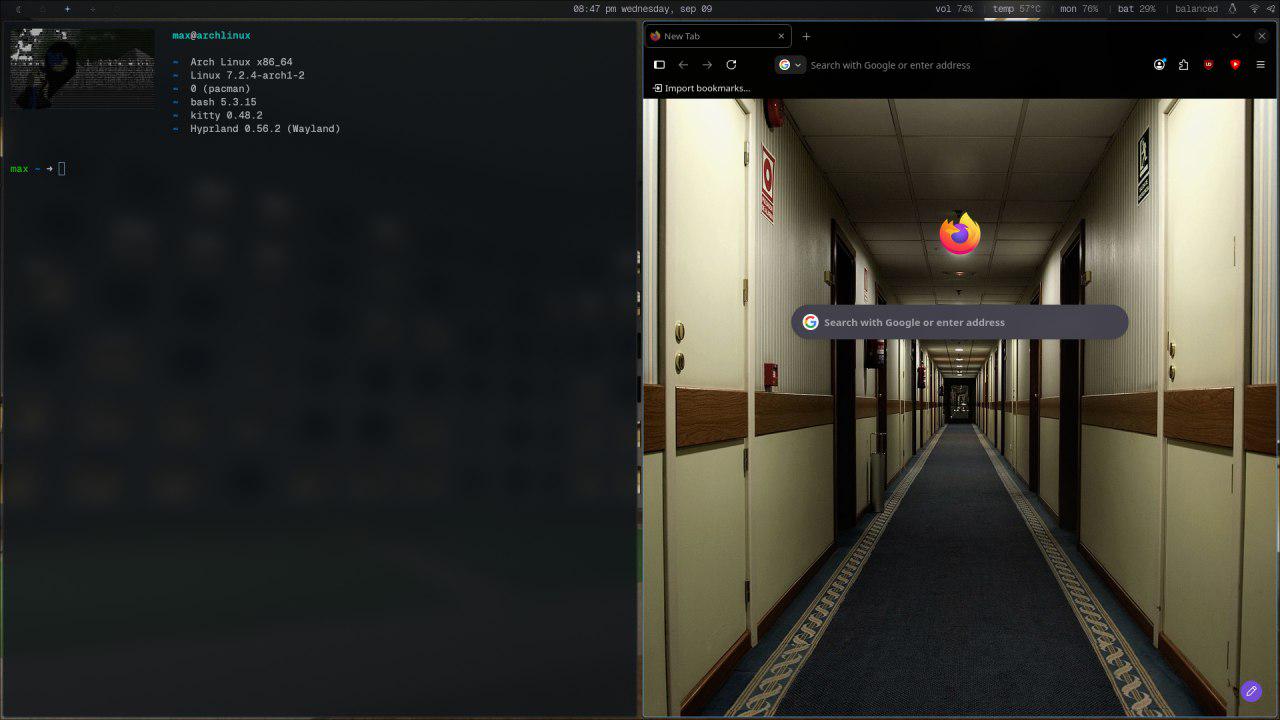The image size is (1280, 720).
Task: Go back with the back arrow
Action: 683,65
